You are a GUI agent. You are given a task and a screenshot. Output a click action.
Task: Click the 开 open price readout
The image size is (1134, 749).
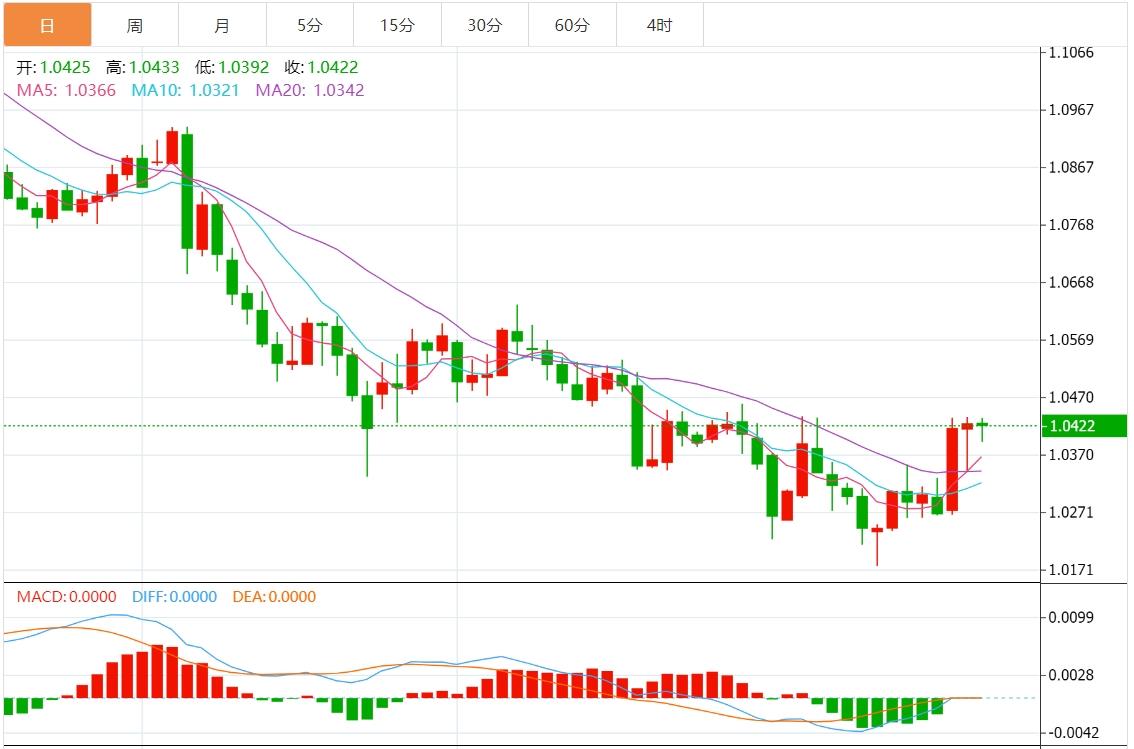tap(53, 68)
